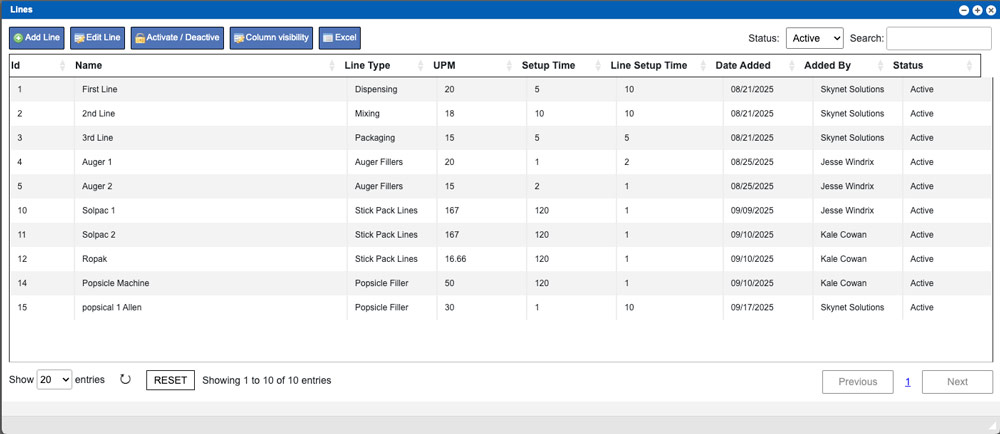1000x434 pixels.
Task: Click the Next pagination button
Action: [x=957, y=382]
